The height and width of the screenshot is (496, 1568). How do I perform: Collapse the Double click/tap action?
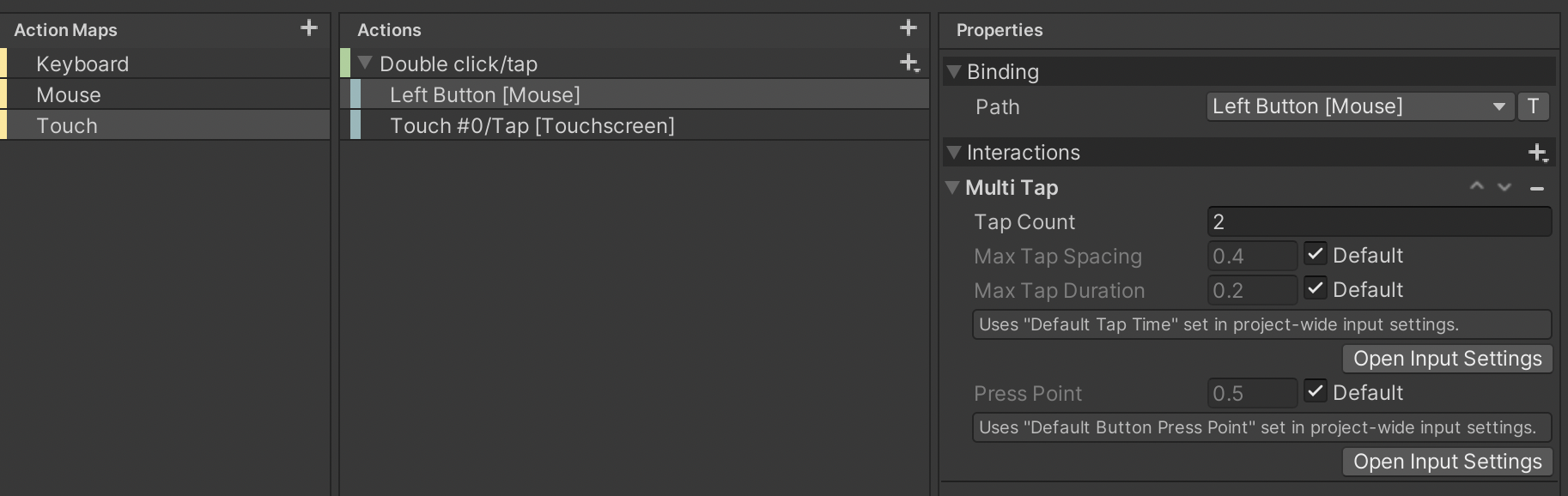pyautogui.click(x=365, y=63)
